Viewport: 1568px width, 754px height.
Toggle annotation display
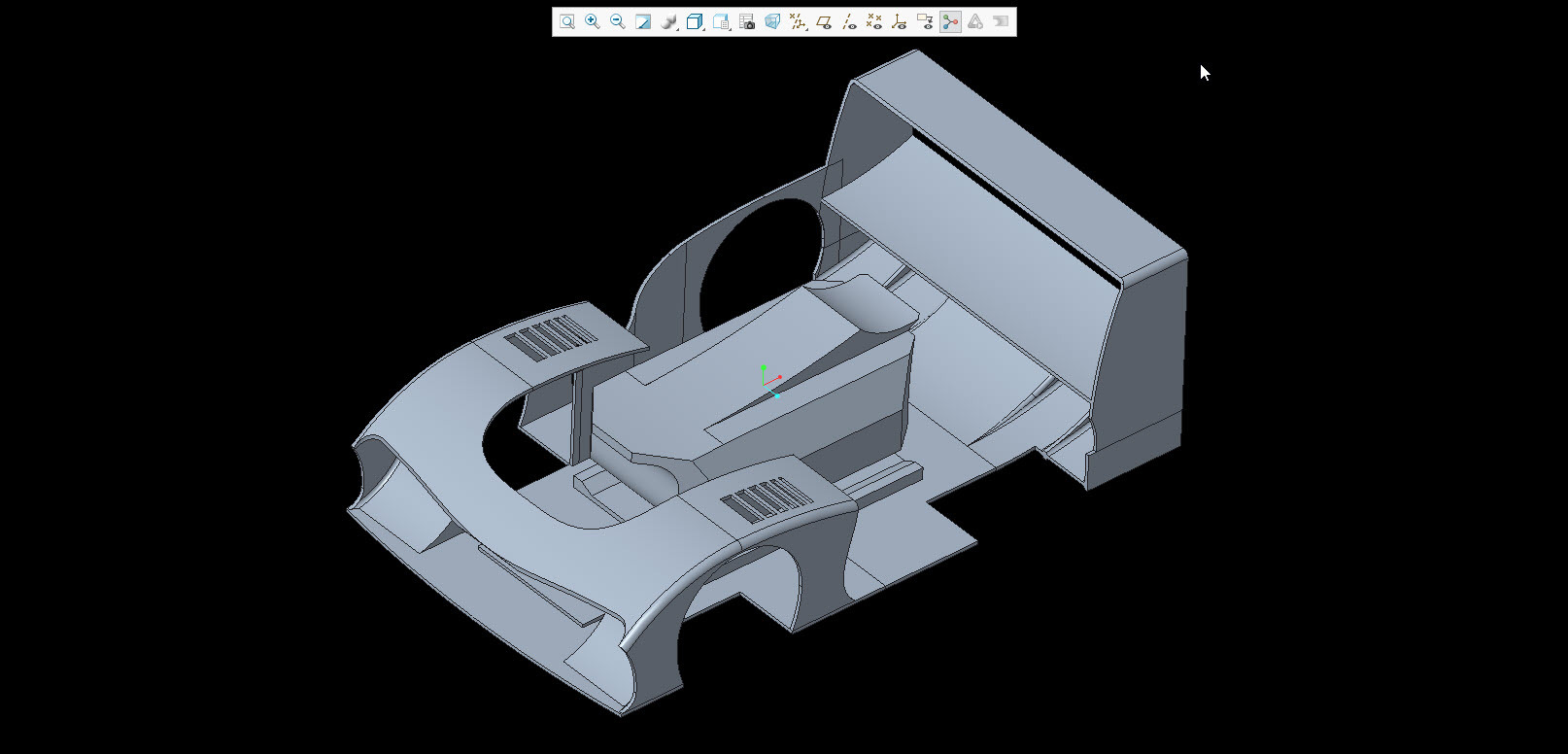pos(925,21)
